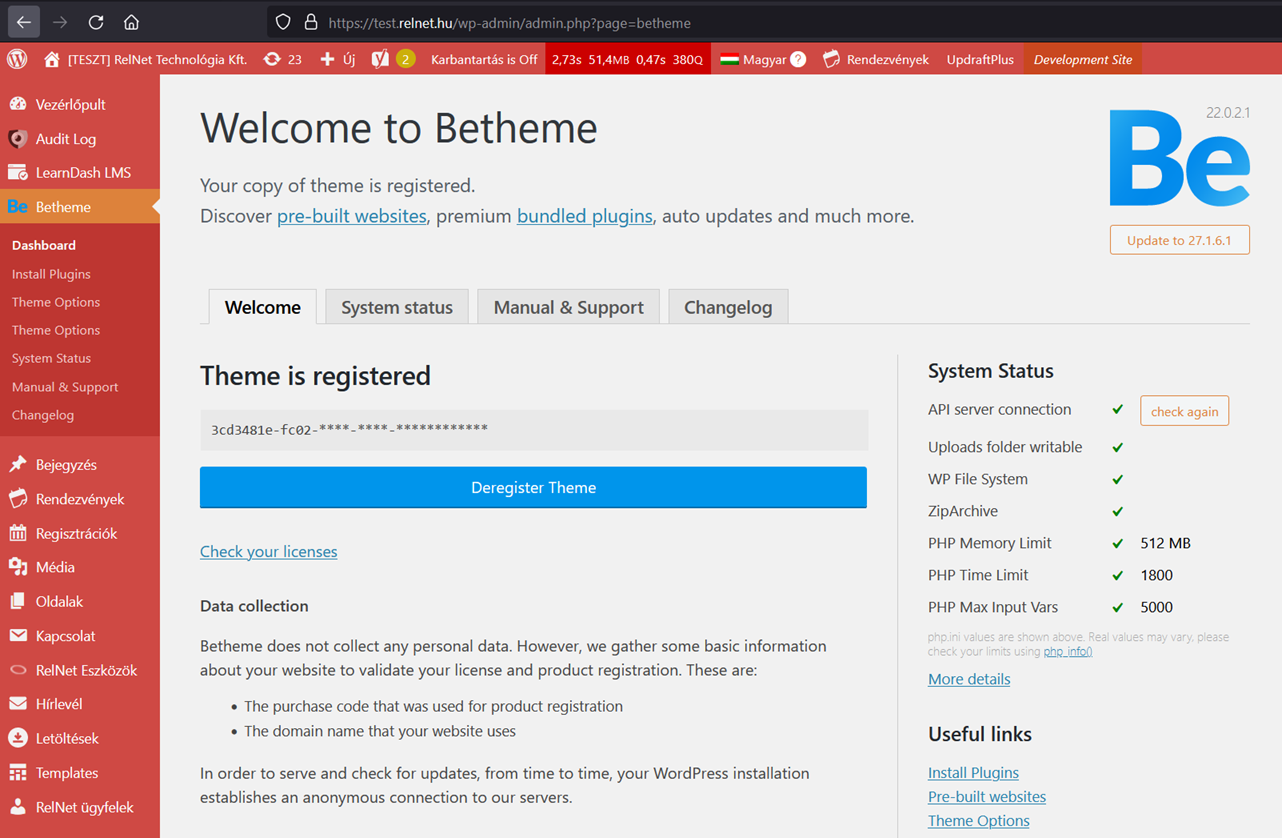This screenshot has height=838, width=1282.
Task: Open the Manual & Support tab
Action: [x=568, y=307]
